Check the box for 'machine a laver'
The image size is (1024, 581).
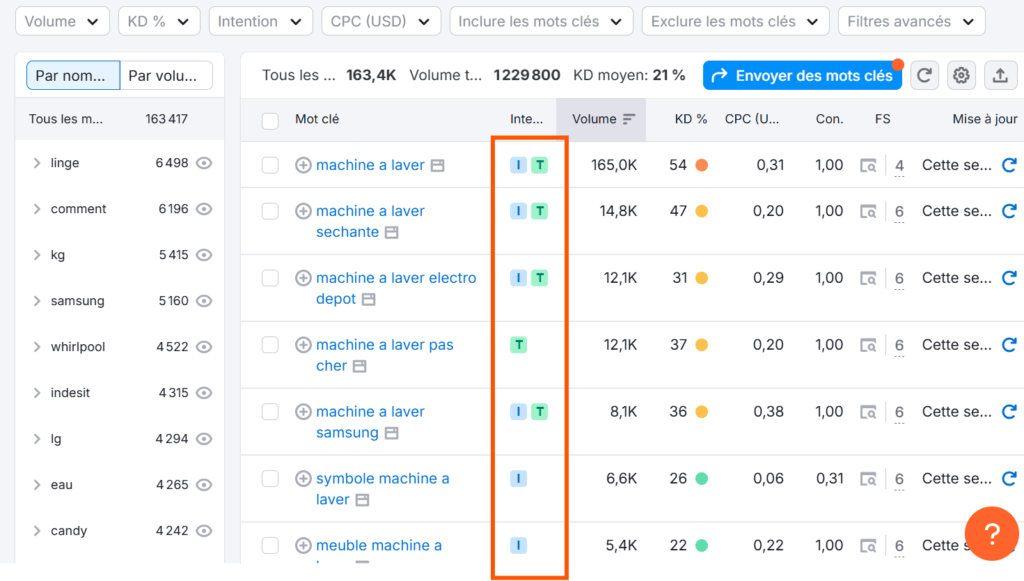tap(270, 165)
